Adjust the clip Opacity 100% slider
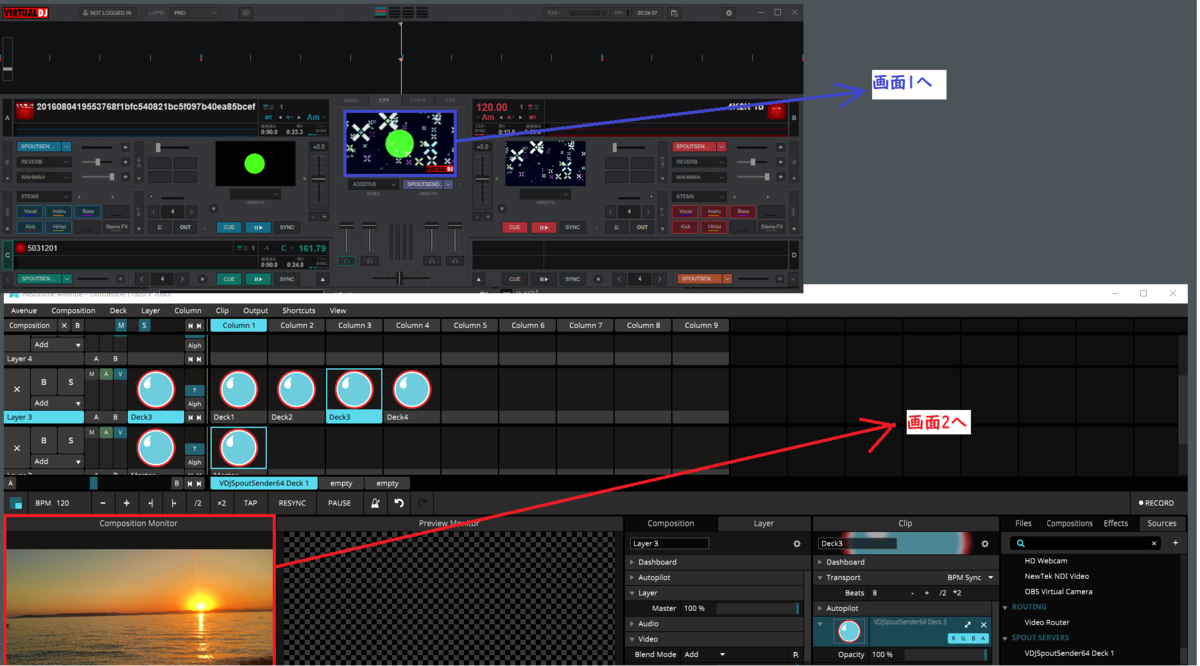 [x=946, y=654]
